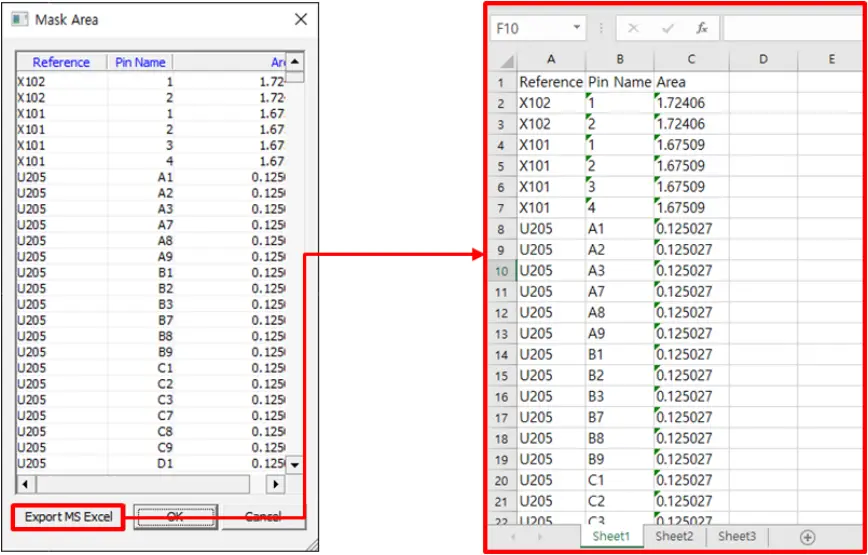Select Excel column B header
The height and width of the screenshot is (555, 868).
620,59
